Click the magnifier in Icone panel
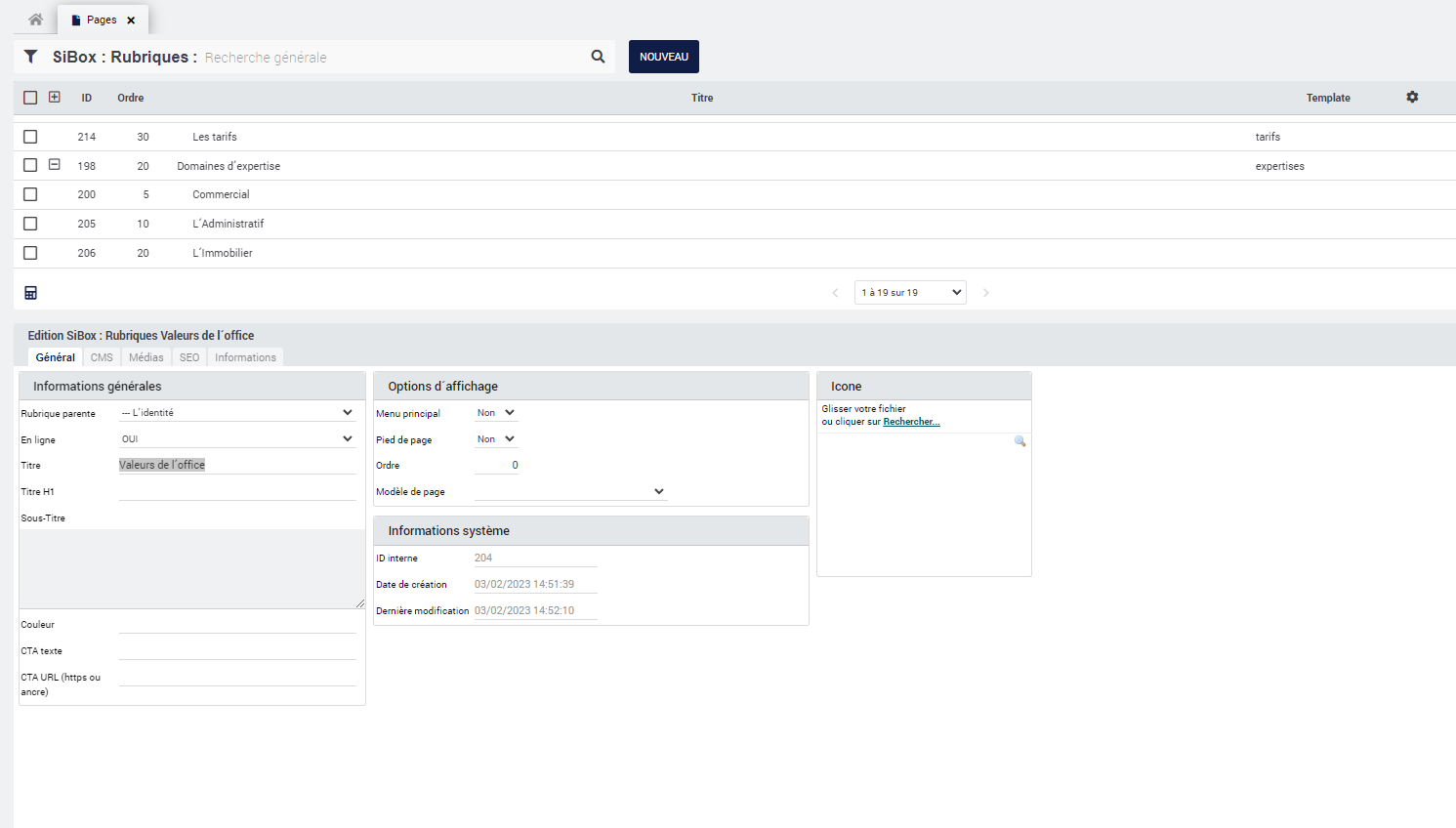1456x828 pixels. (1019, 441)
